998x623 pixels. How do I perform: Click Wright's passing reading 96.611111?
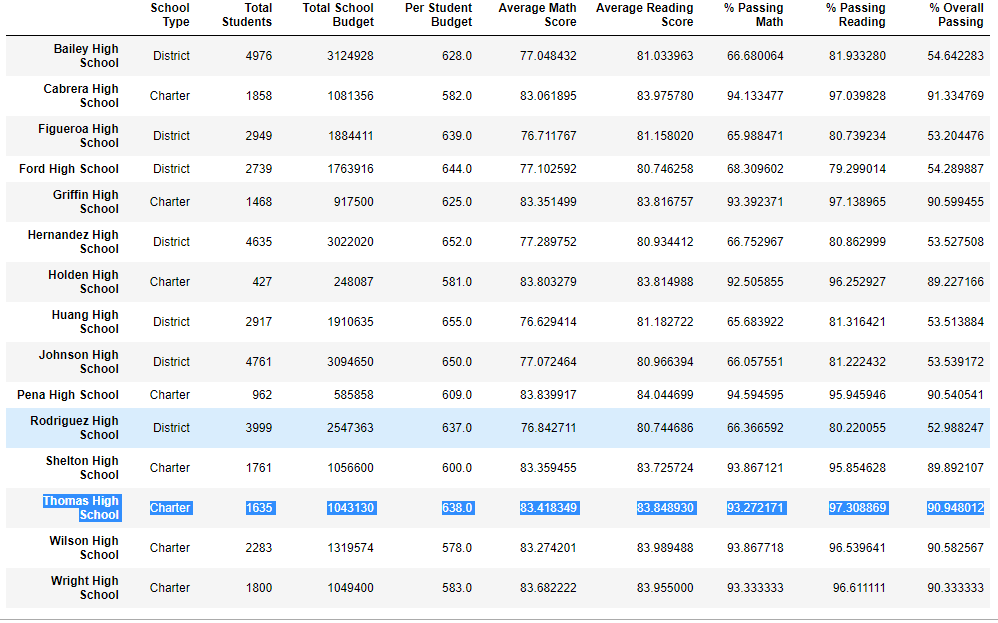point(859,588)
